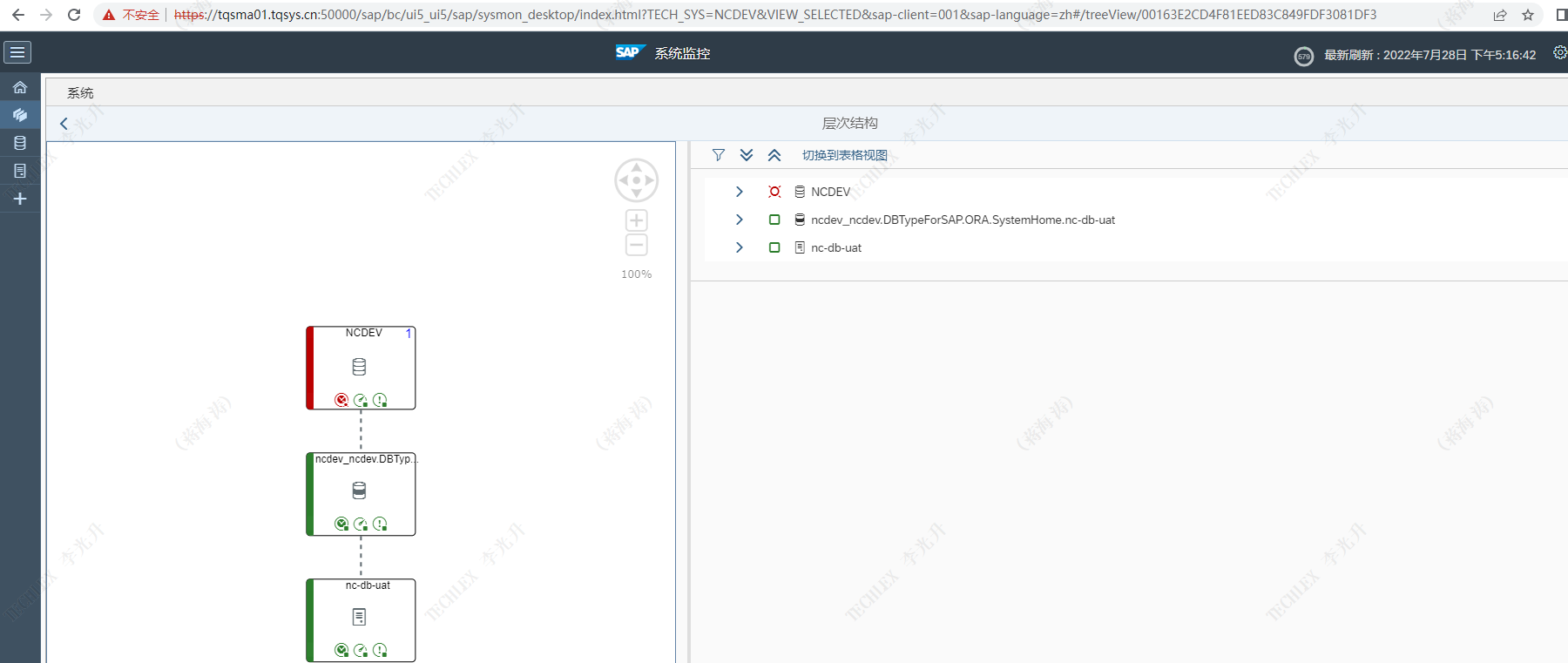Click nc-db-uat node title in diagram

coord(368,585)
